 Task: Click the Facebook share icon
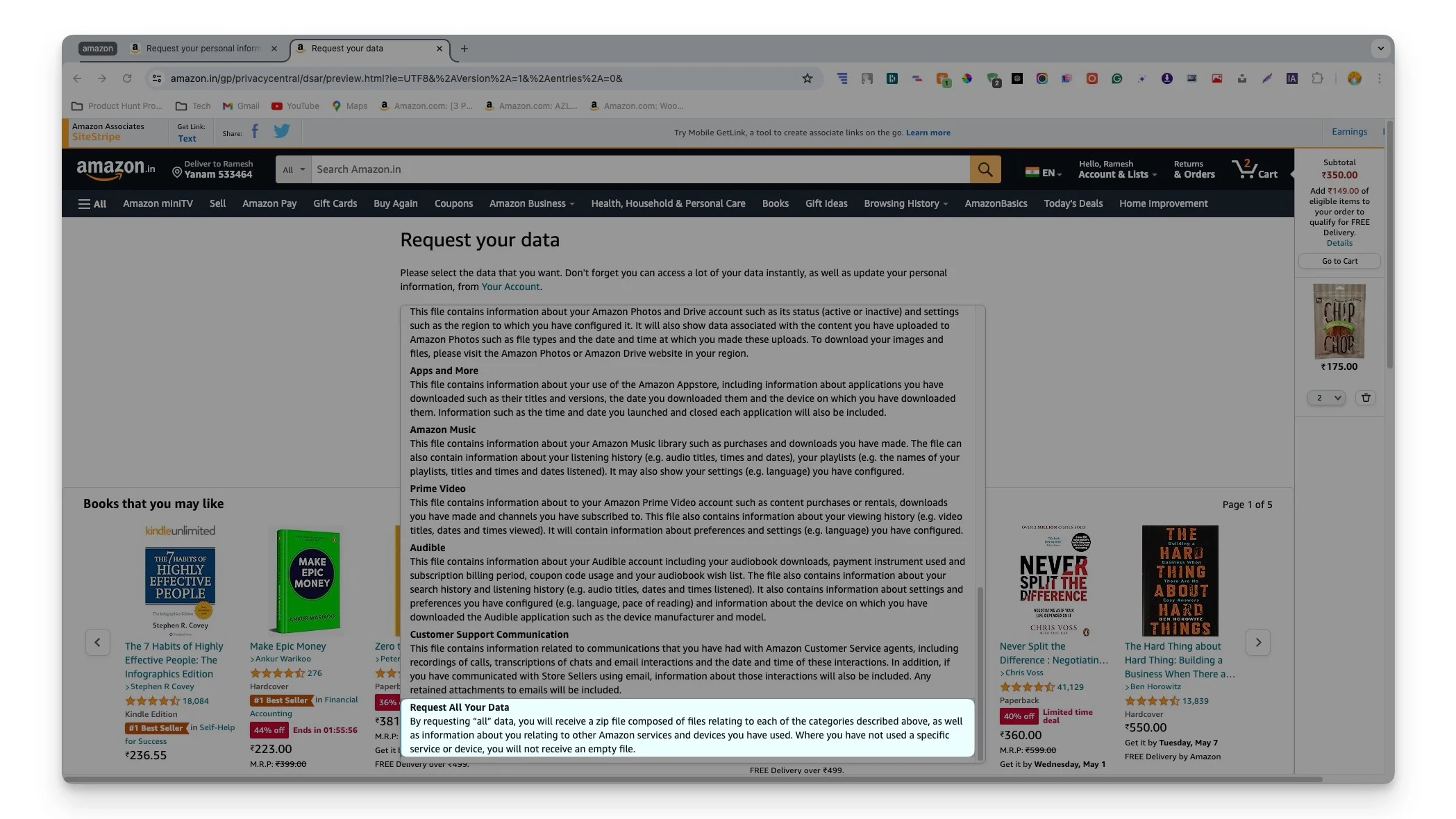click(x=256, y=132)
